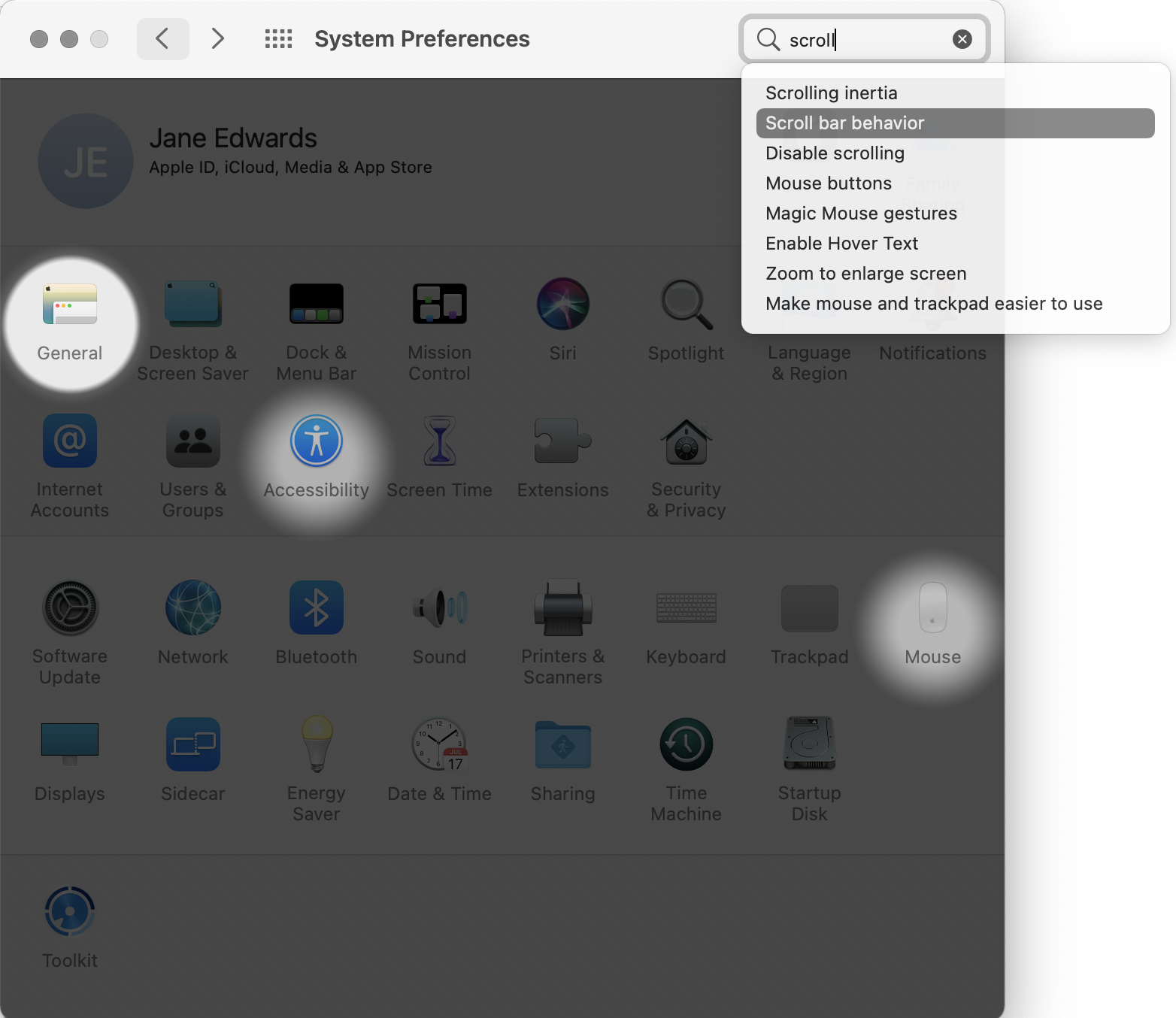Select the Scroll bar behavior suggestion

pos(844,123)
